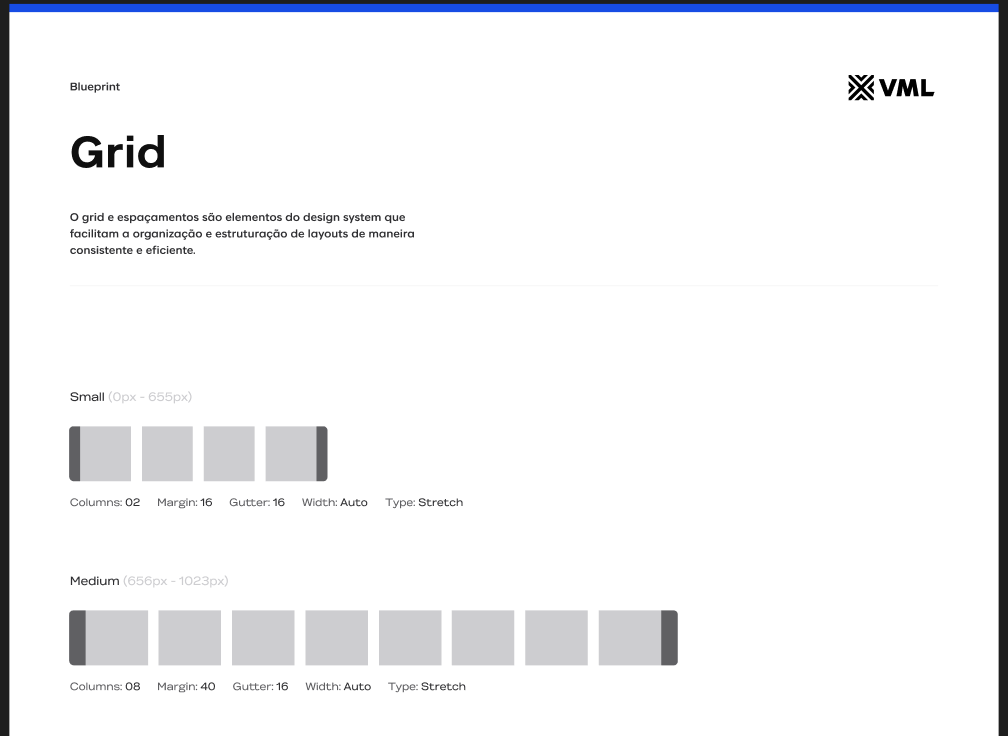This screenshot has width=1008, height=736.
Task: Select the second column block in Small grid
Action: tap(167, 454)
